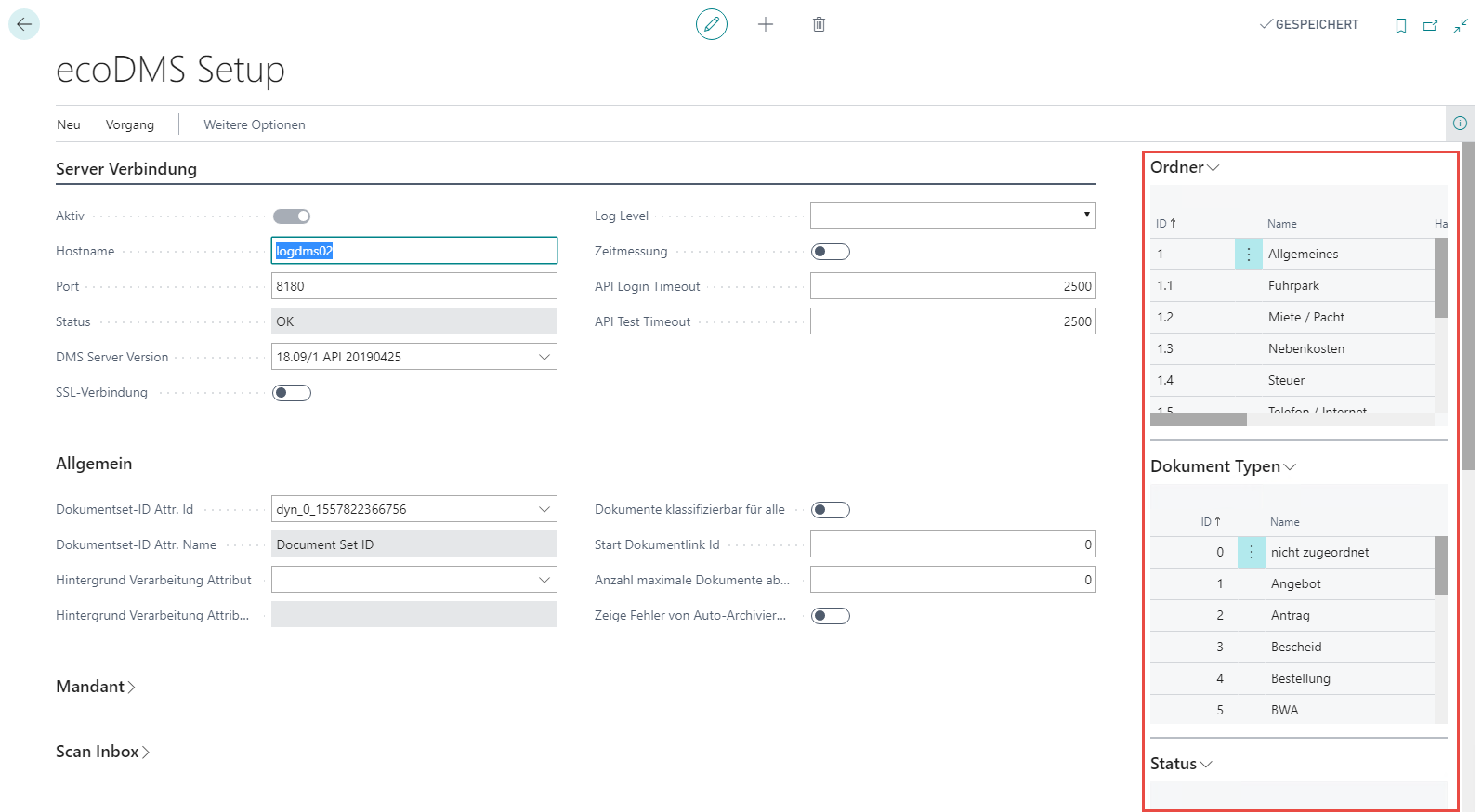Select the Steuer folder row
This screenshot has height=812, width=1482.
pyautogui.click(x=1292, y=381)
